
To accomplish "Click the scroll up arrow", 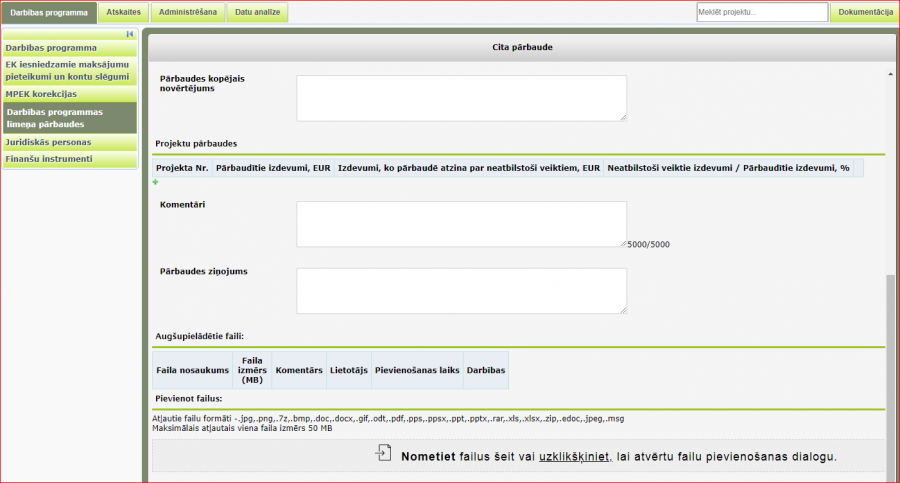I will click(890, 75).
